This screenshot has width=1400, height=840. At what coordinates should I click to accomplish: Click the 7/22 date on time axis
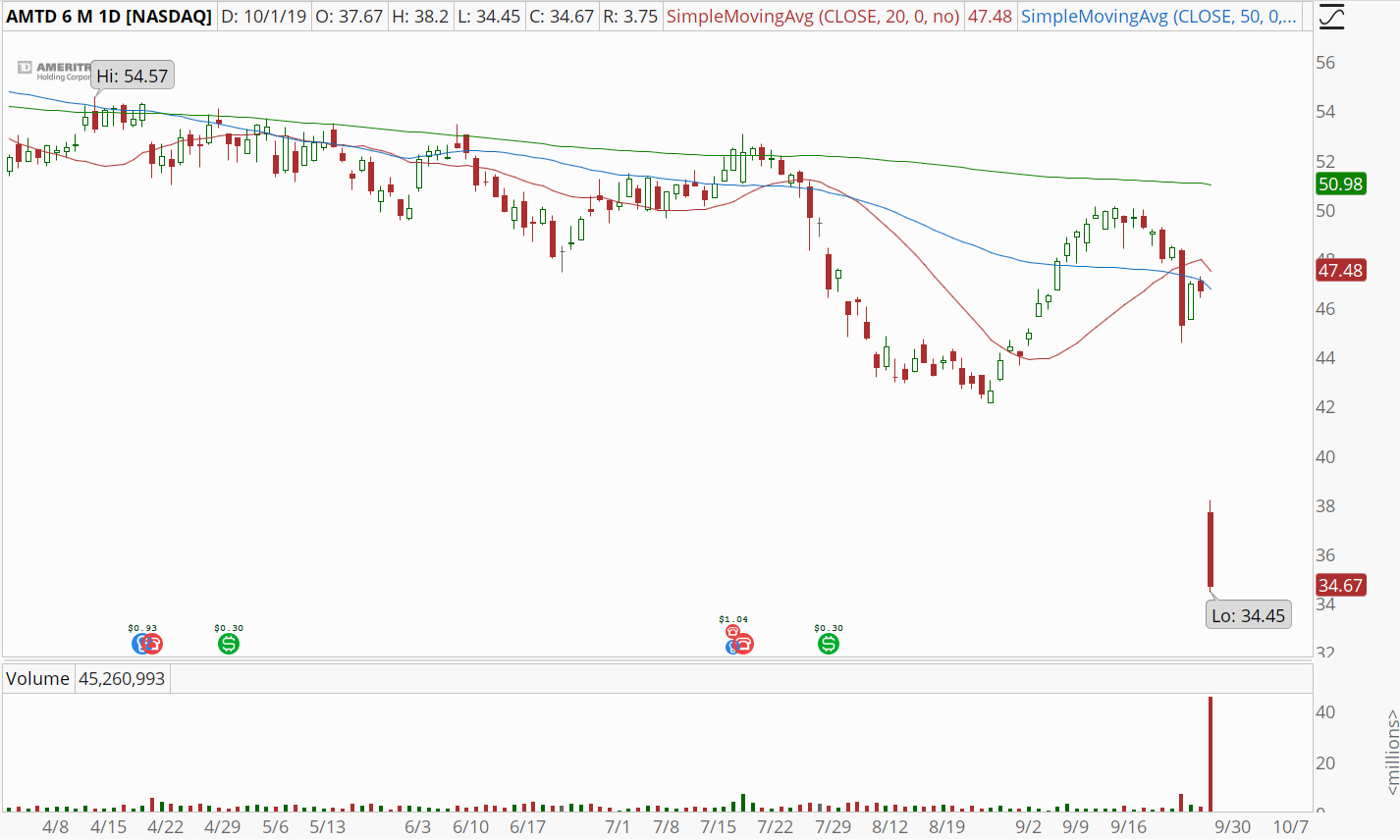[776, 826]
